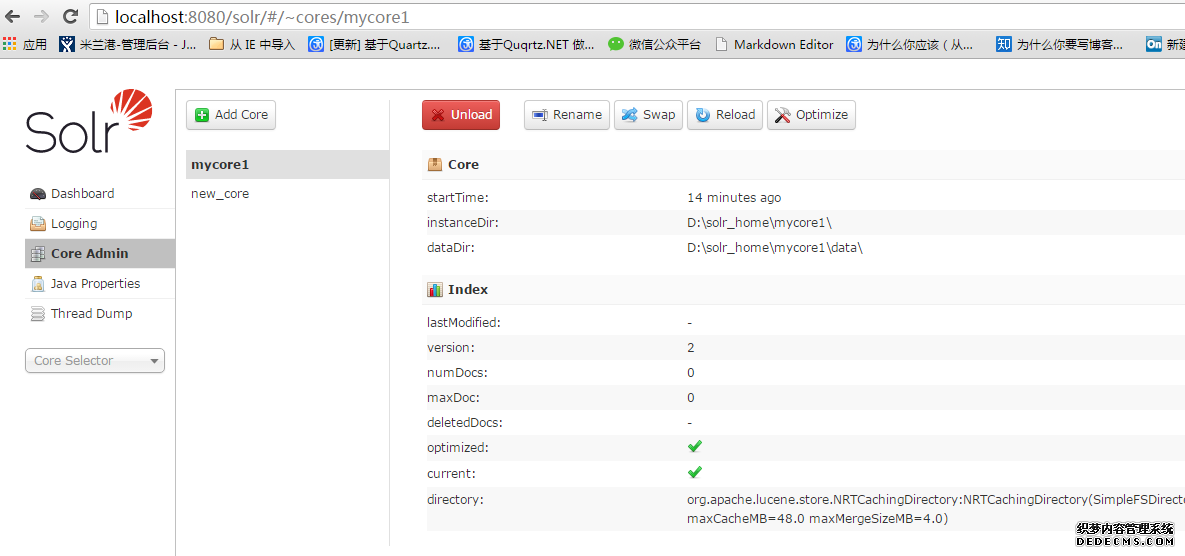The height and width of the screenshot is (556, 1185).
Task: Open the Markdown Editor bookmark
Action: click(x=774, y=44)
